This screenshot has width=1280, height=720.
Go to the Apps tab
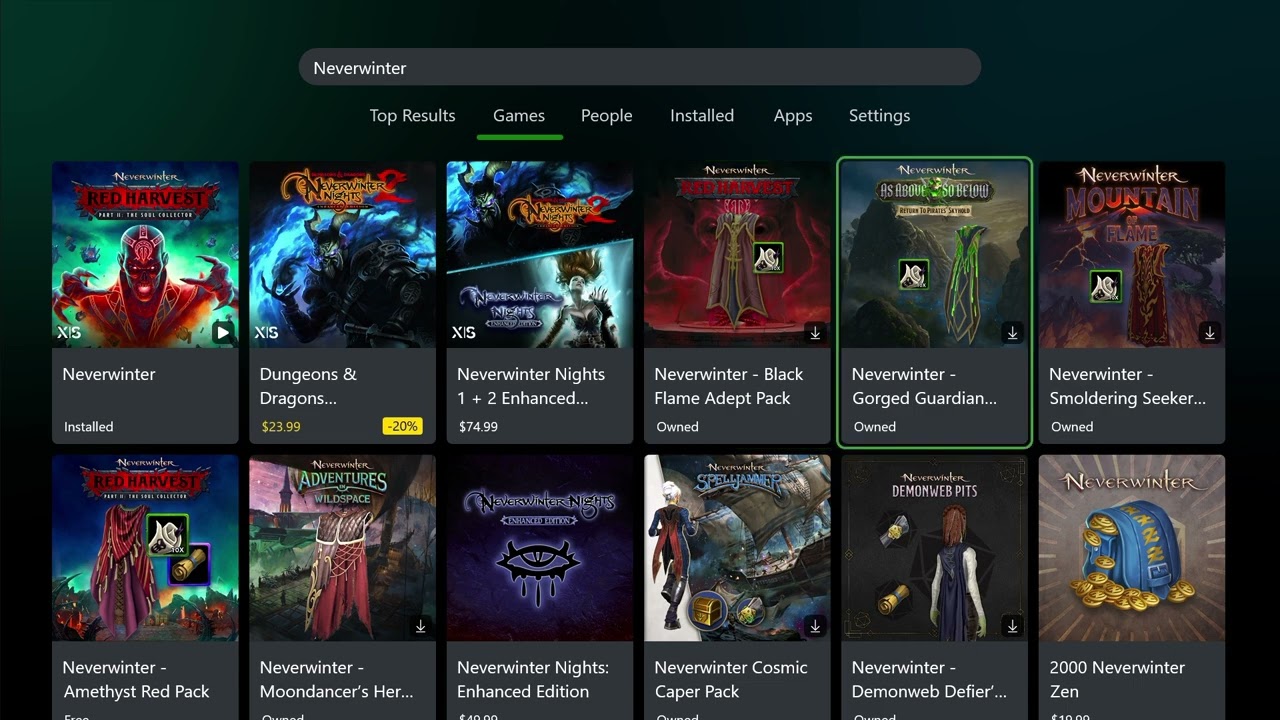(793, 116)
